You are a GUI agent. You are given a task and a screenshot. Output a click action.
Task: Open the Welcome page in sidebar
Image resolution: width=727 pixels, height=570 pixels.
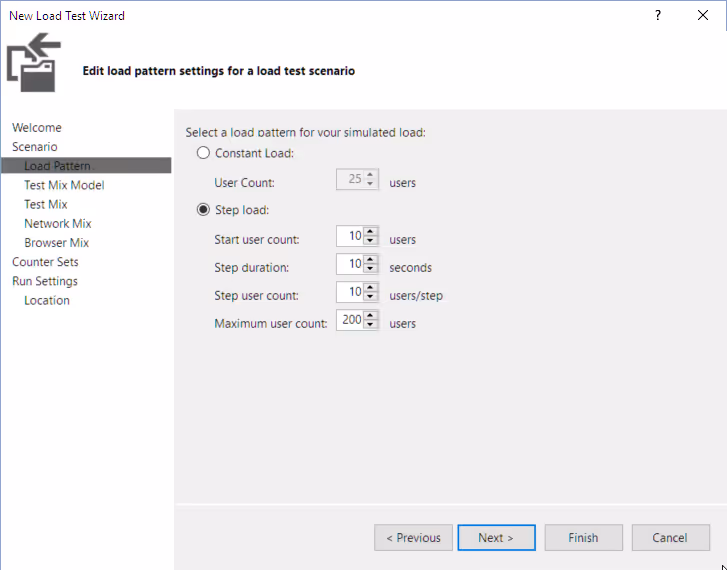[37, 128]
